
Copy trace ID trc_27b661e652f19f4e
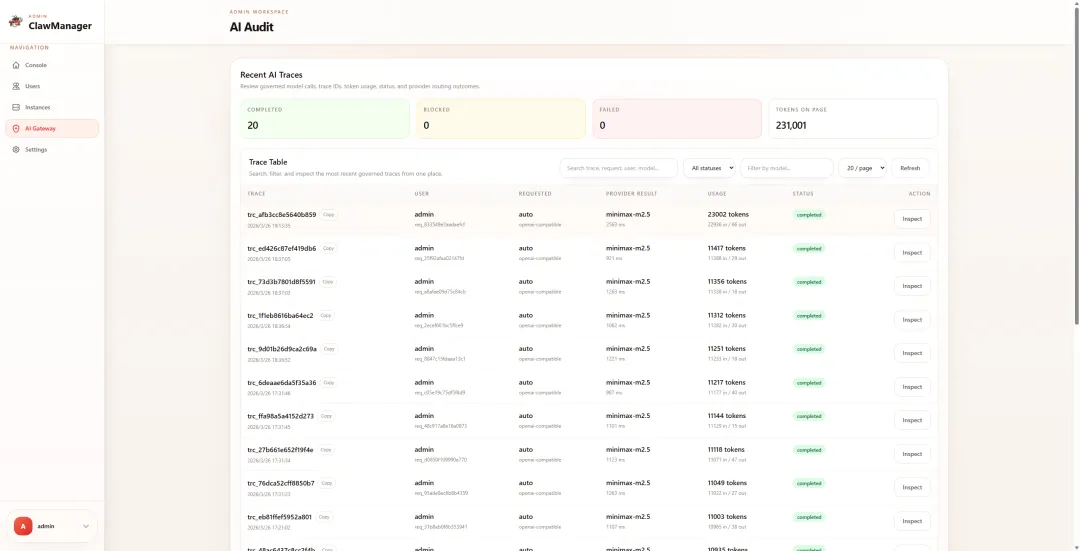tap(326, 450)
